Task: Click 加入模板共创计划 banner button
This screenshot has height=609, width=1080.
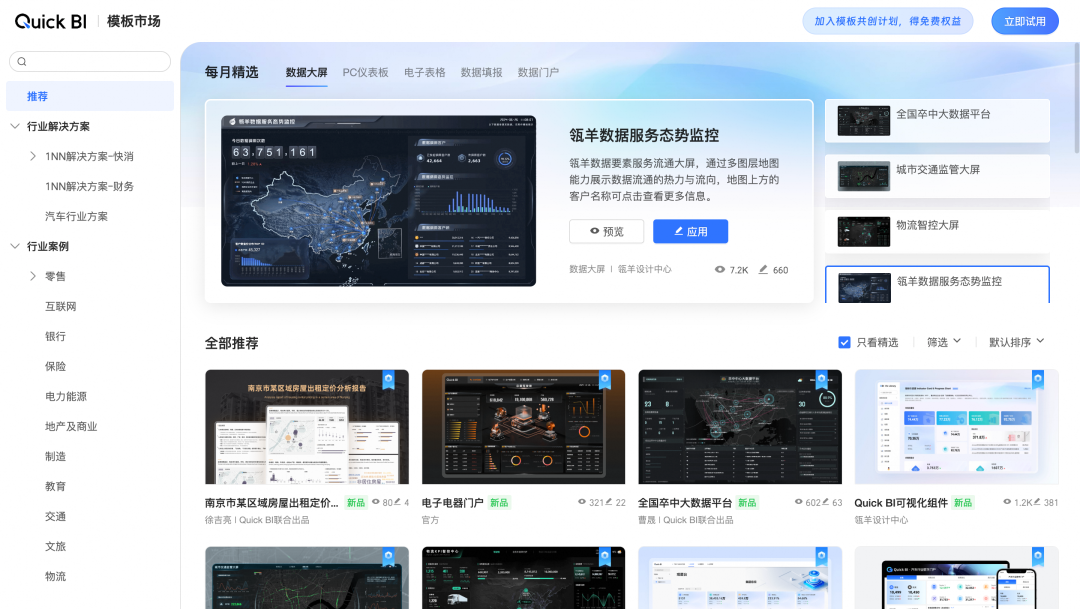Action: click(888, 21)
